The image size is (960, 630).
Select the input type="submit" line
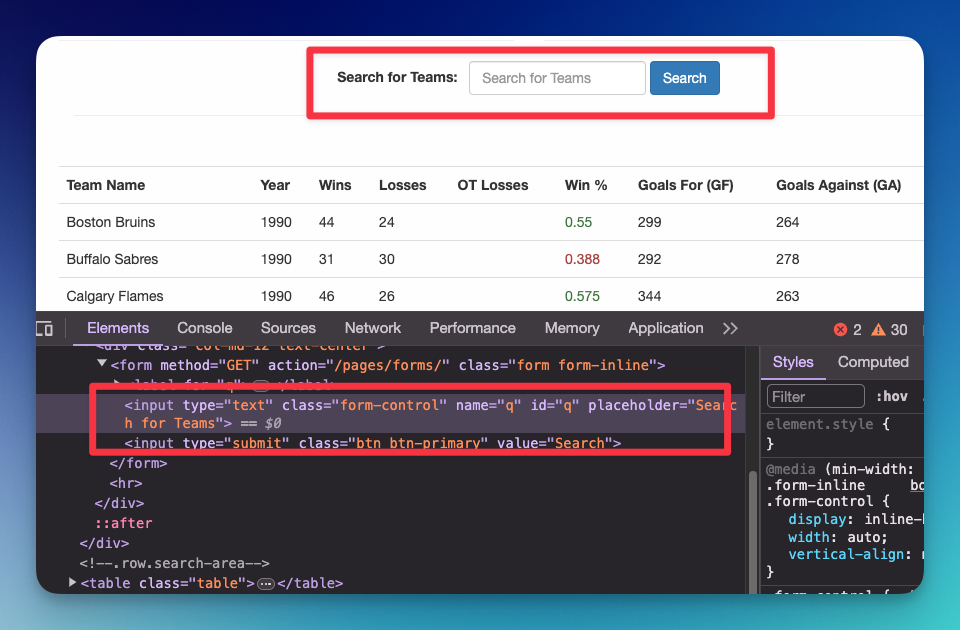[x=372, y=443]
